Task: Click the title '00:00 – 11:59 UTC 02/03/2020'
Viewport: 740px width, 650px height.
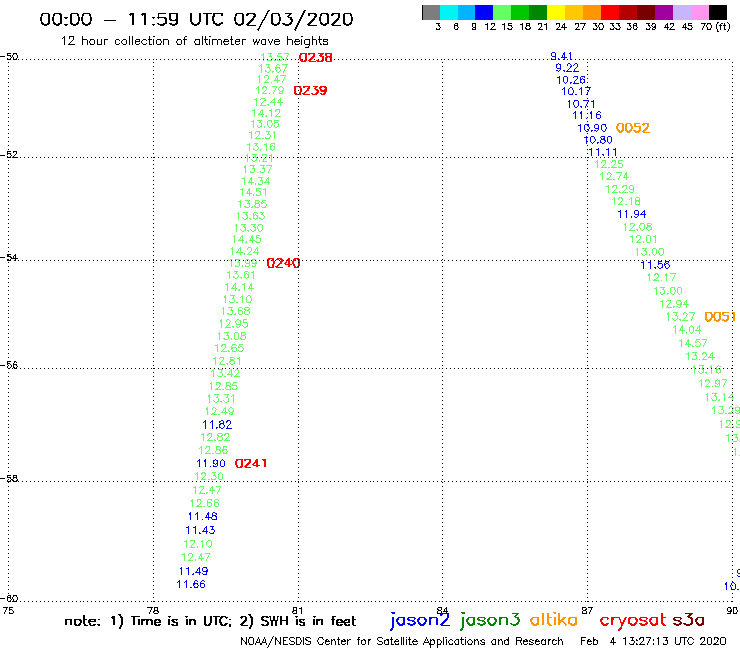Action: coord(196,19)
